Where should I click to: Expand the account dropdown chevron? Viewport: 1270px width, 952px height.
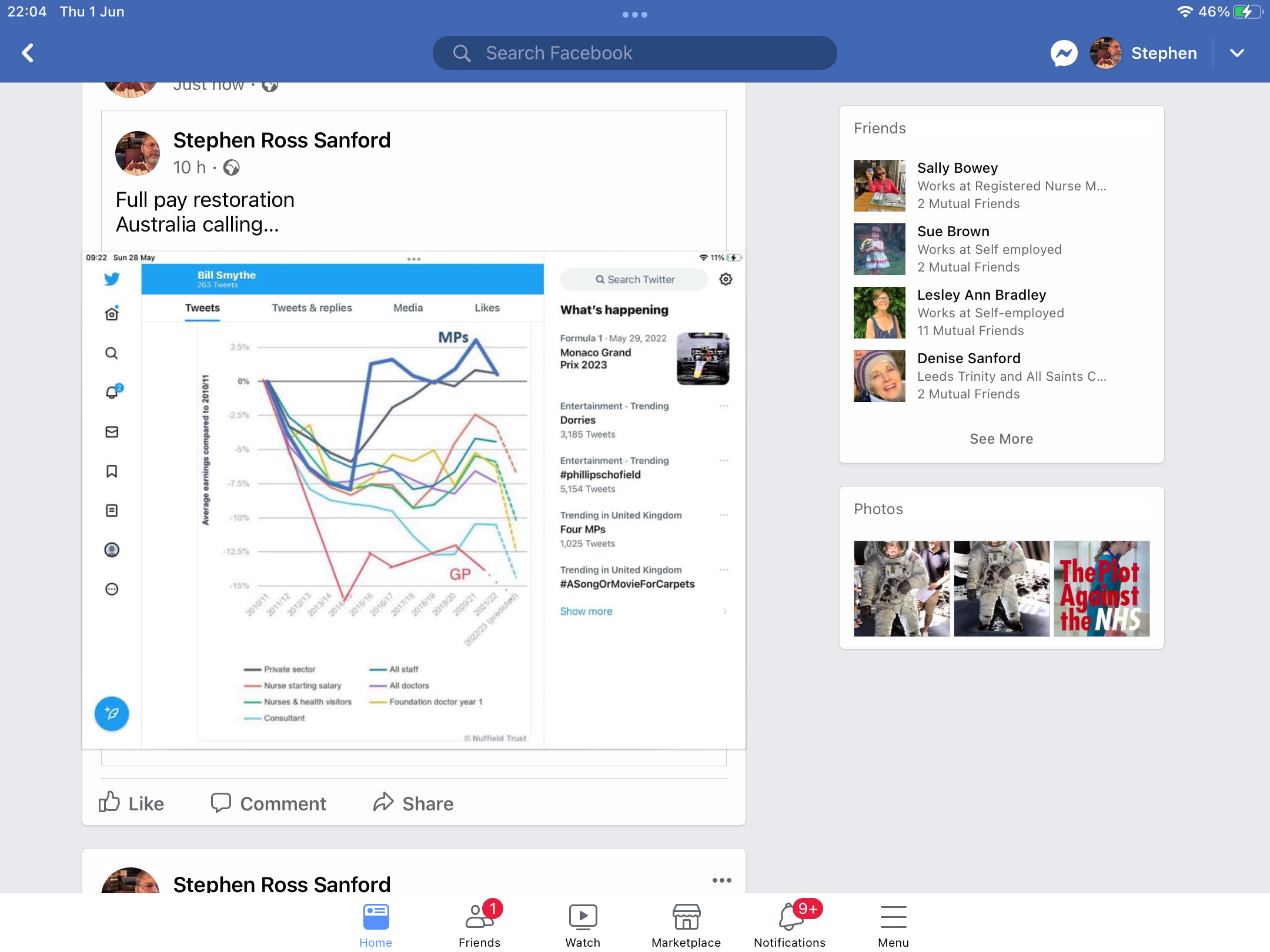coord(1237,53)
